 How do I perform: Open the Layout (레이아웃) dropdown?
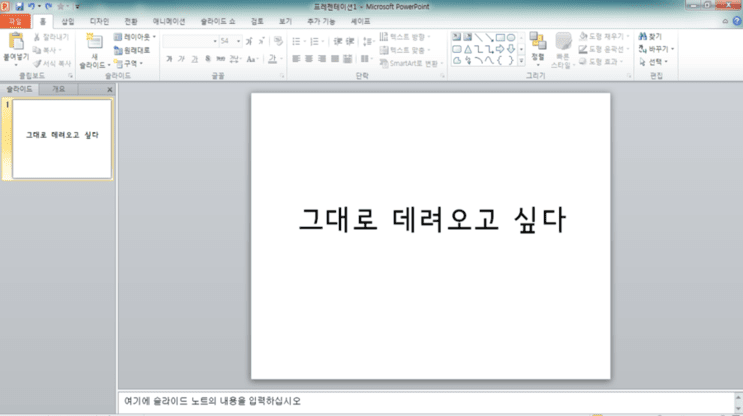[135, 37]
